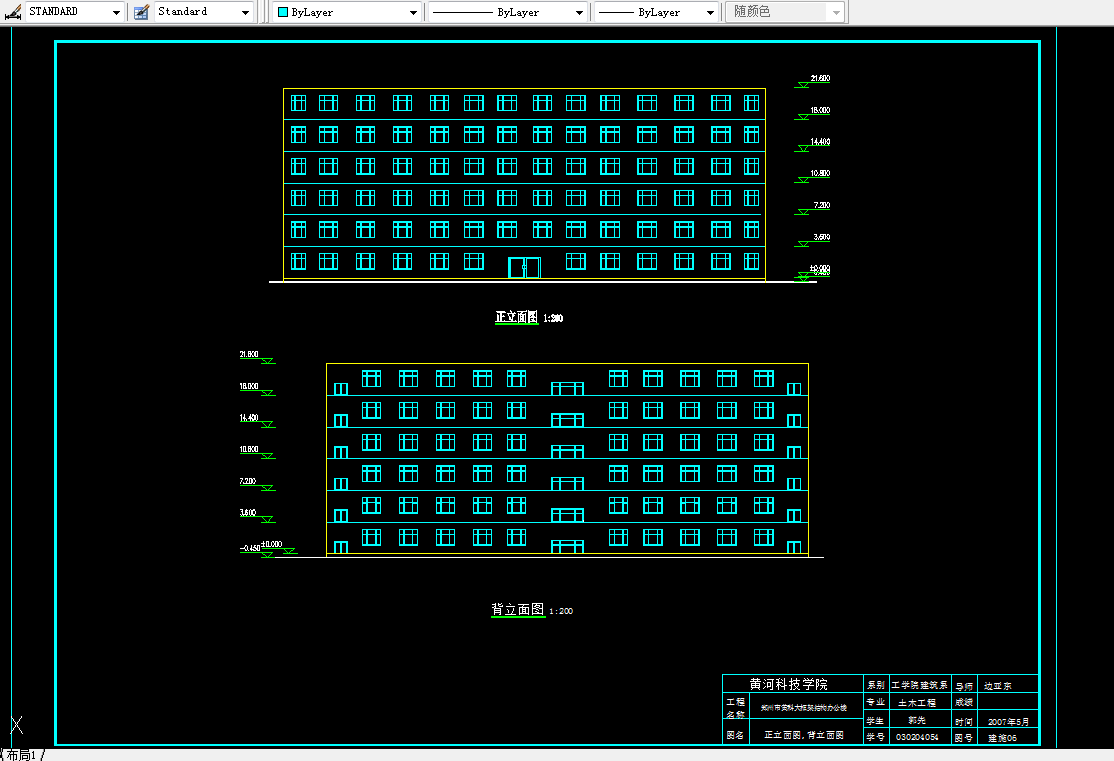Select the 成绩 label in title block
Screen dimensions: 1114x761
964,702
